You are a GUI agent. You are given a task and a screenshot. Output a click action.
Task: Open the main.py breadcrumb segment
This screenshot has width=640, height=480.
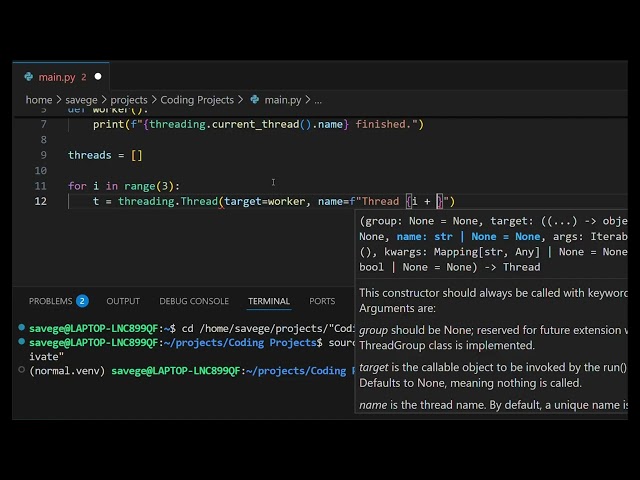pos(282,100)
